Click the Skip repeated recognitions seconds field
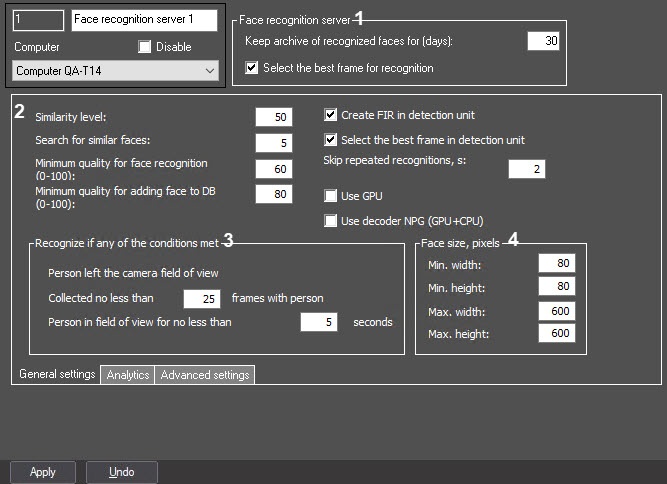The image size is (667, 484). pyautogui.click(x=527, y=169)
